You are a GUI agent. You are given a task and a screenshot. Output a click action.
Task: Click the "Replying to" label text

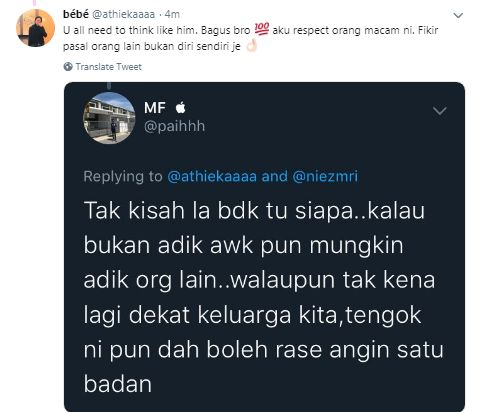click(123, 176)
